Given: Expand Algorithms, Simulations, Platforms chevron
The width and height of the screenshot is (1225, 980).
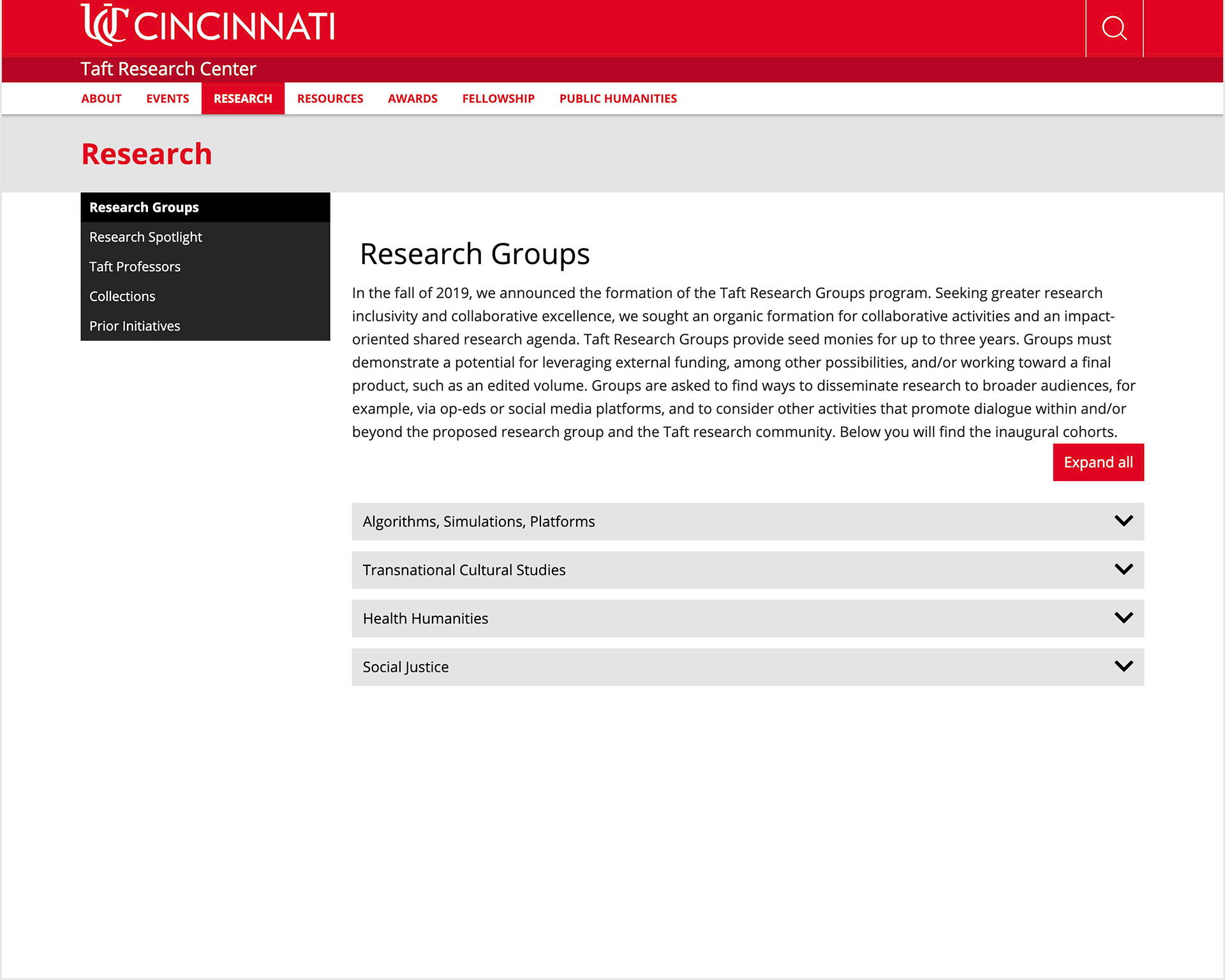Looking at the screenshot, I should tap(1124, 521).
